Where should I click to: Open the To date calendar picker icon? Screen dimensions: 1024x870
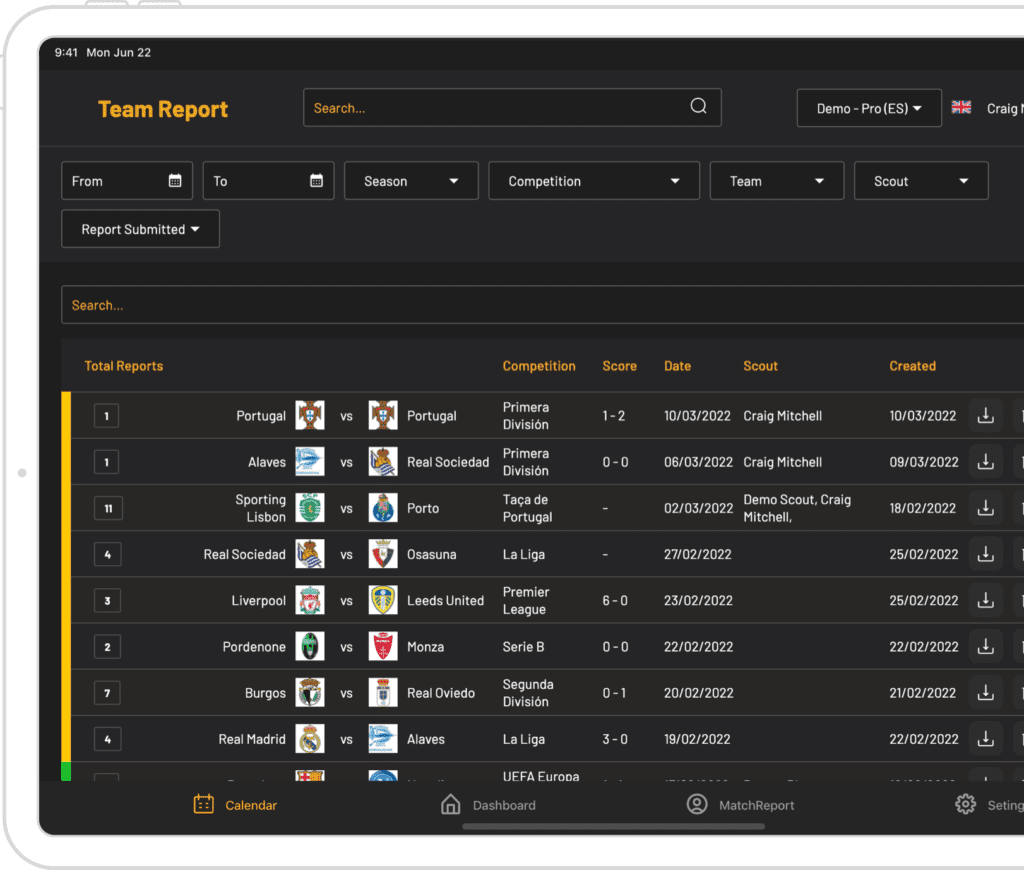pyautogui.click(x=316, y=181)
